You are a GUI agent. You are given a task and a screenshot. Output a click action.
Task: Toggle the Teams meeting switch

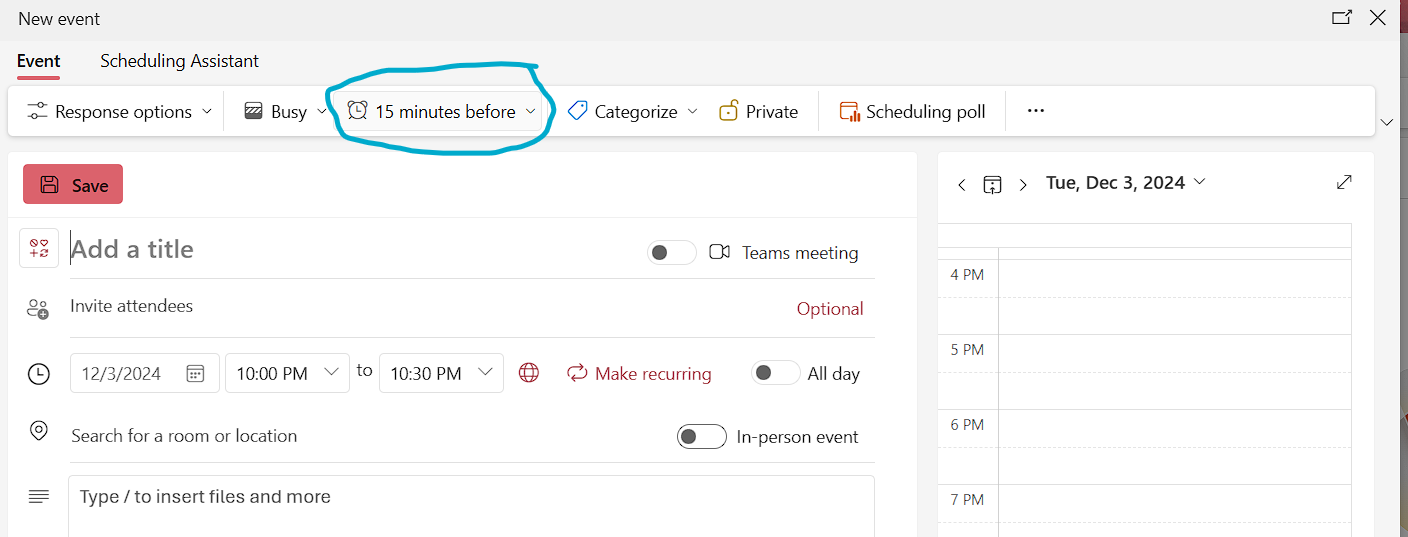(671, 253)
